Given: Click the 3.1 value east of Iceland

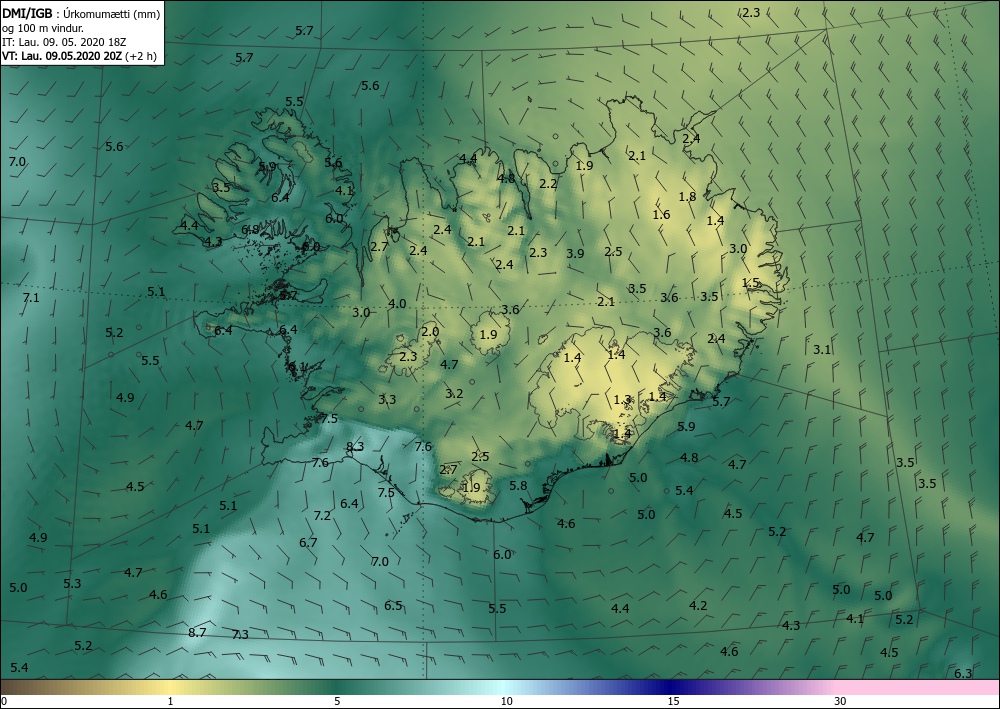Looking at the screenshot, I should pos(822,349).
